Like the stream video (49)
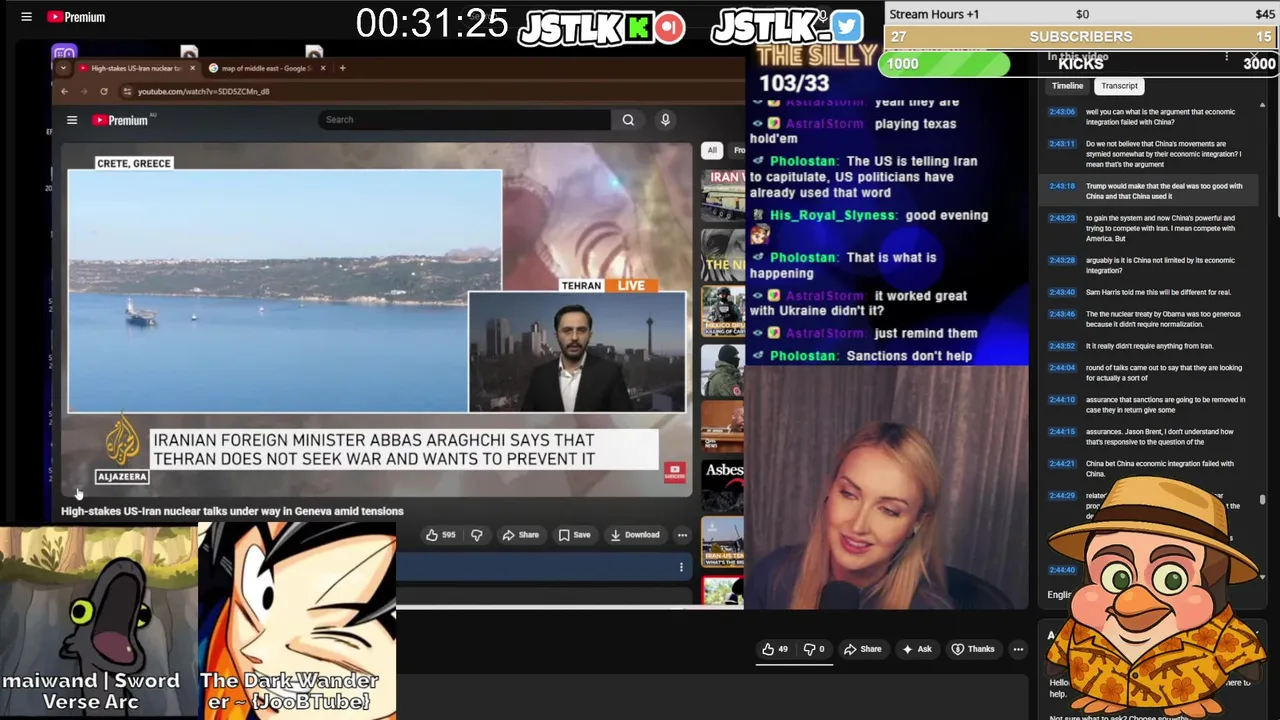Image resolution: width=1280 pixels, height=720 pixels. pos(774,649)
